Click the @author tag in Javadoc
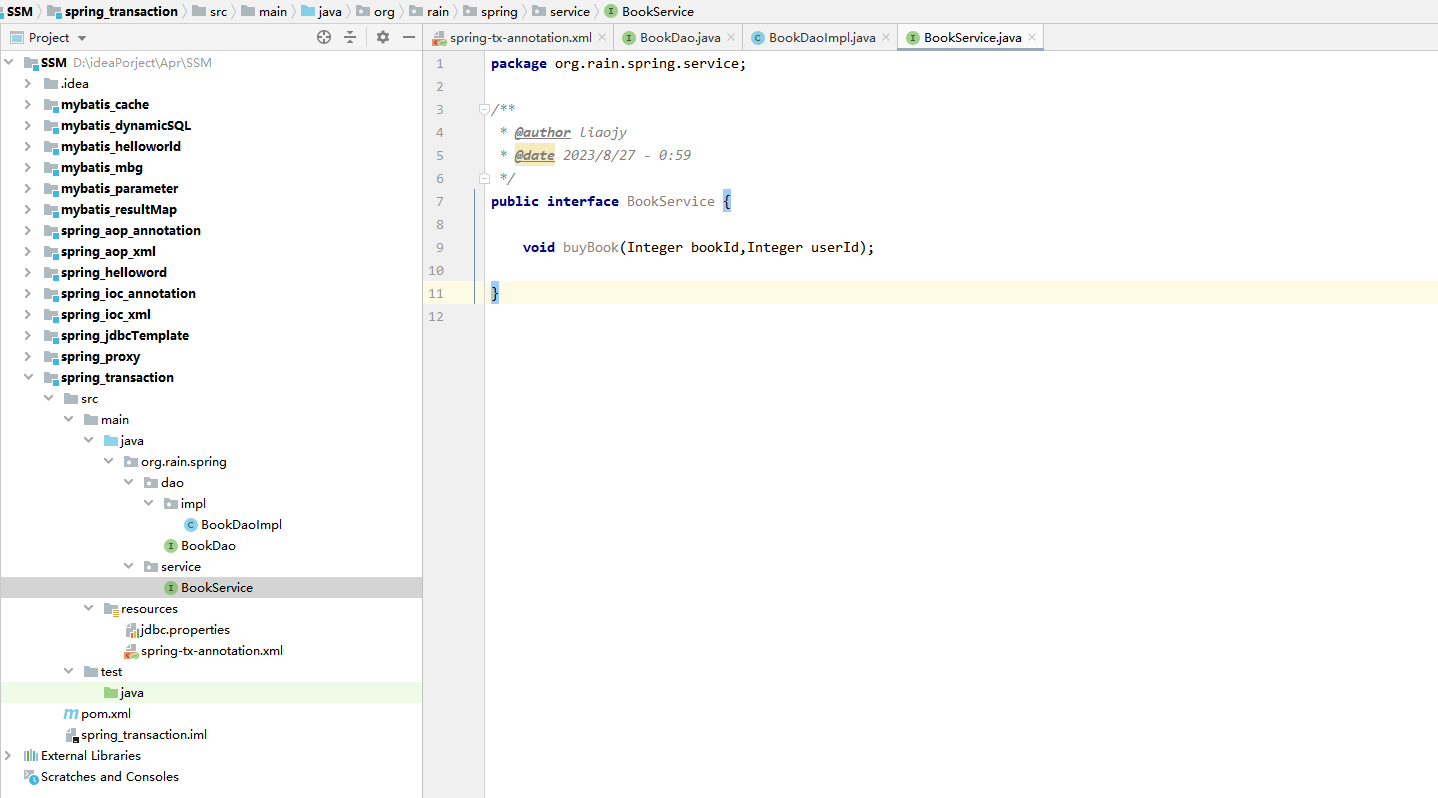Image resolution: width=1438 pixels, height=798 pixels. tap(542, 132)
